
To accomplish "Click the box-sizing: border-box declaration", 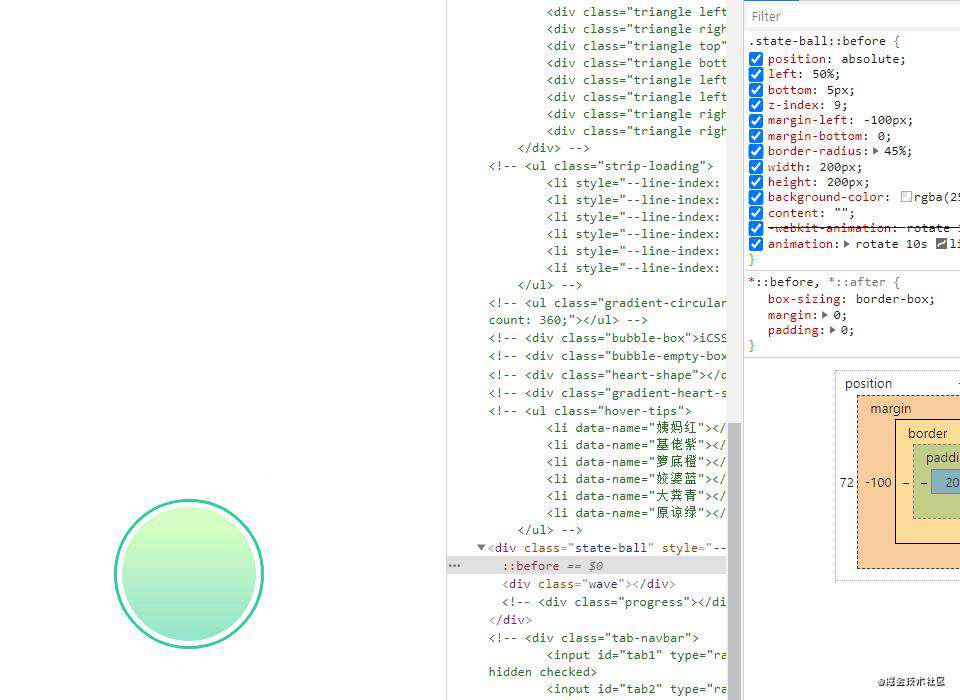I will (x=852, y=299).
